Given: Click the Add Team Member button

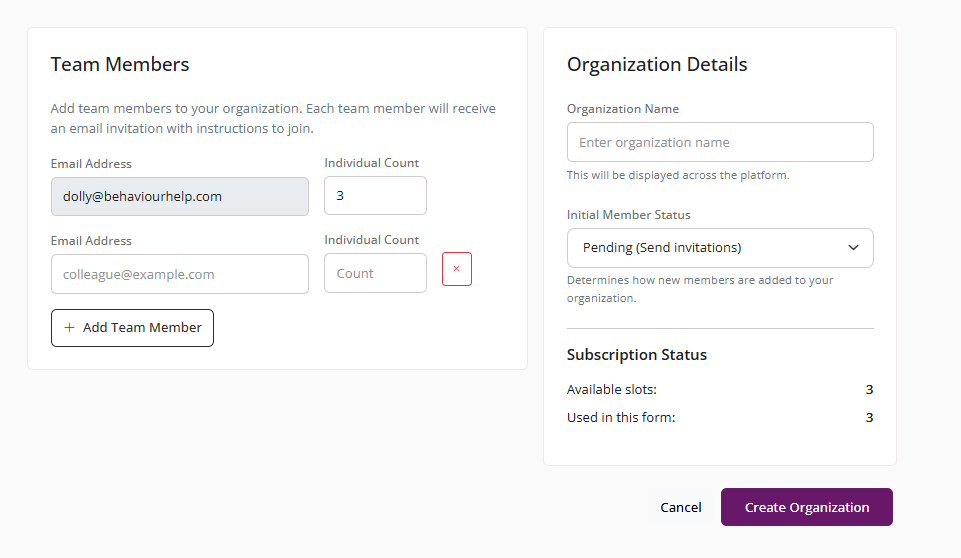Looking at the screenshot, I should pos(132,328).
